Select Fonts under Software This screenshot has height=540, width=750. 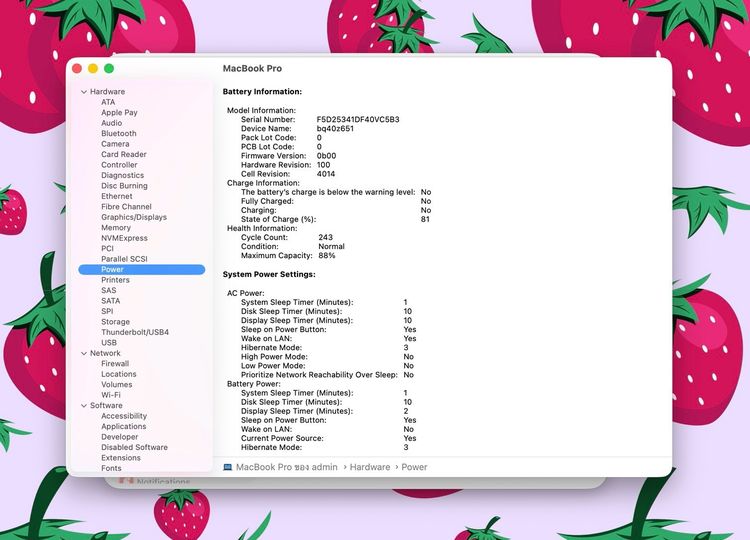coord(111,468)
